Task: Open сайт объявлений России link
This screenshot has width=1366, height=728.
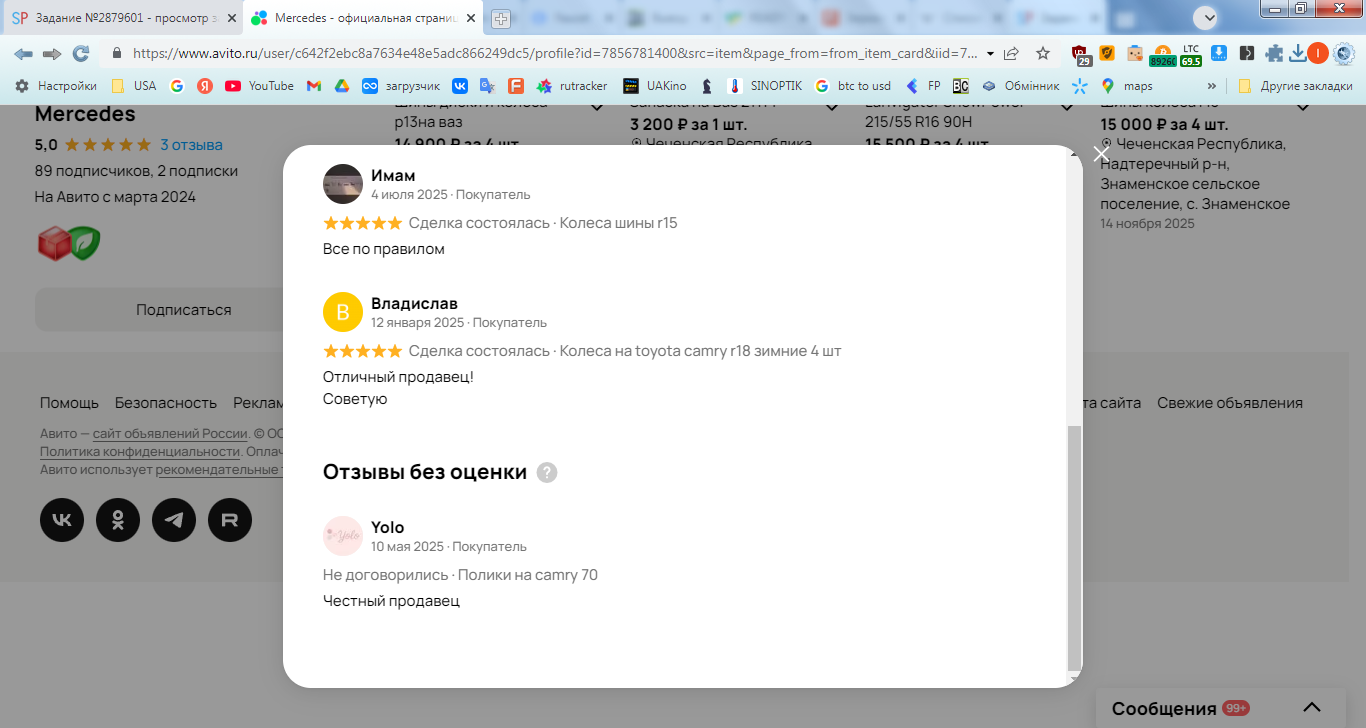Action: [170, 434]
